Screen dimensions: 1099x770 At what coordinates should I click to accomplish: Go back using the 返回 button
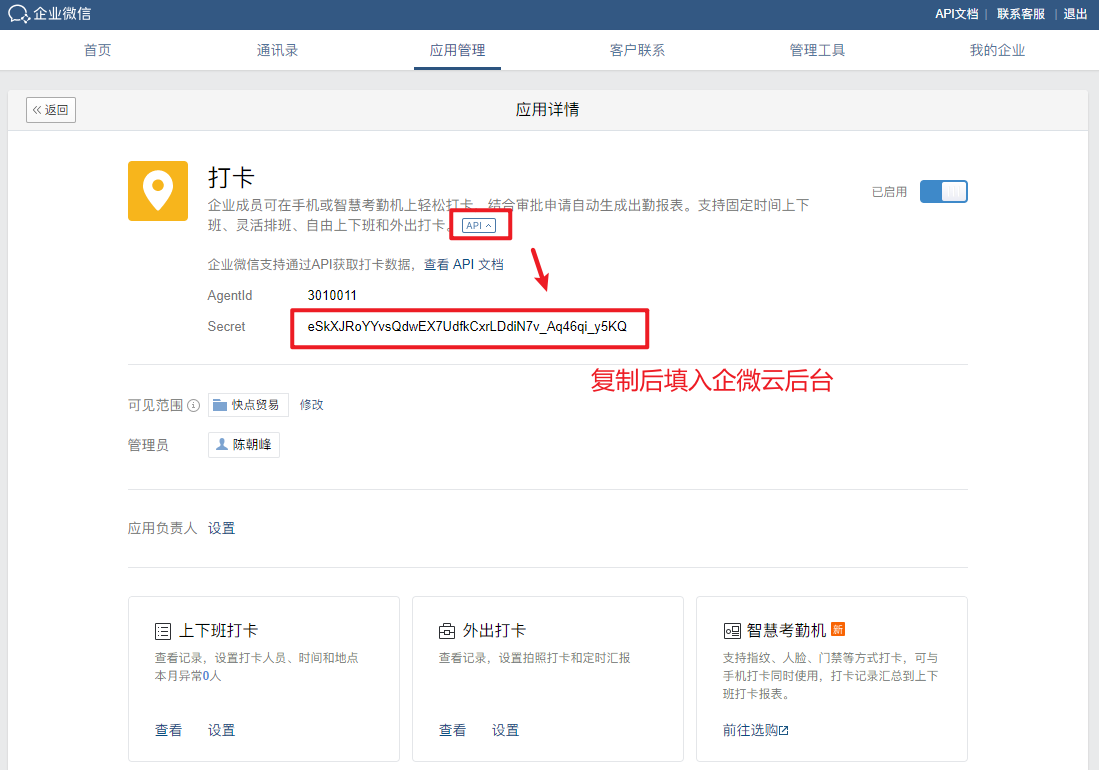[51, 110]
